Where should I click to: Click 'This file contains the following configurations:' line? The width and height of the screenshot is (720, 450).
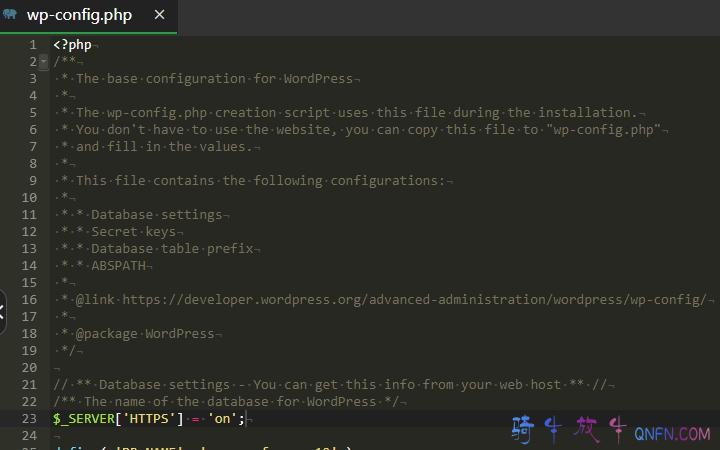261,181
